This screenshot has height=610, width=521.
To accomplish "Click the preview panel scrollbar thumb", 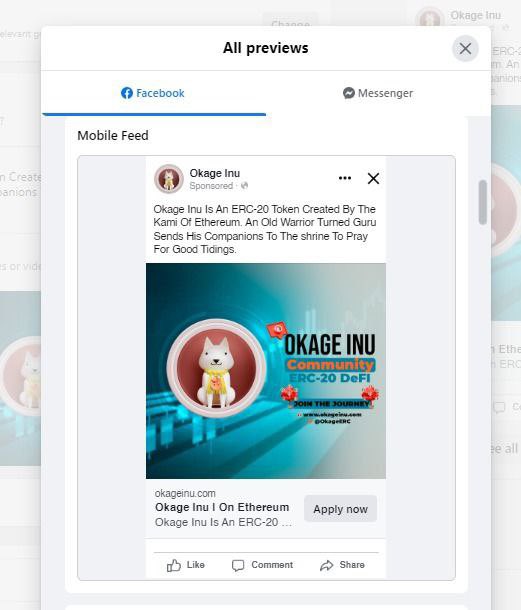I will (483, 202).
